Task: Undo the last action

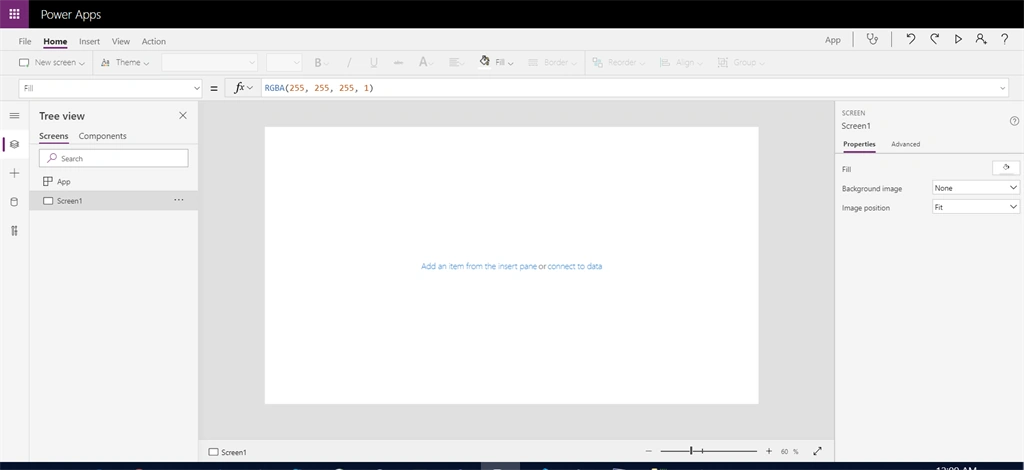Action: 910,39
